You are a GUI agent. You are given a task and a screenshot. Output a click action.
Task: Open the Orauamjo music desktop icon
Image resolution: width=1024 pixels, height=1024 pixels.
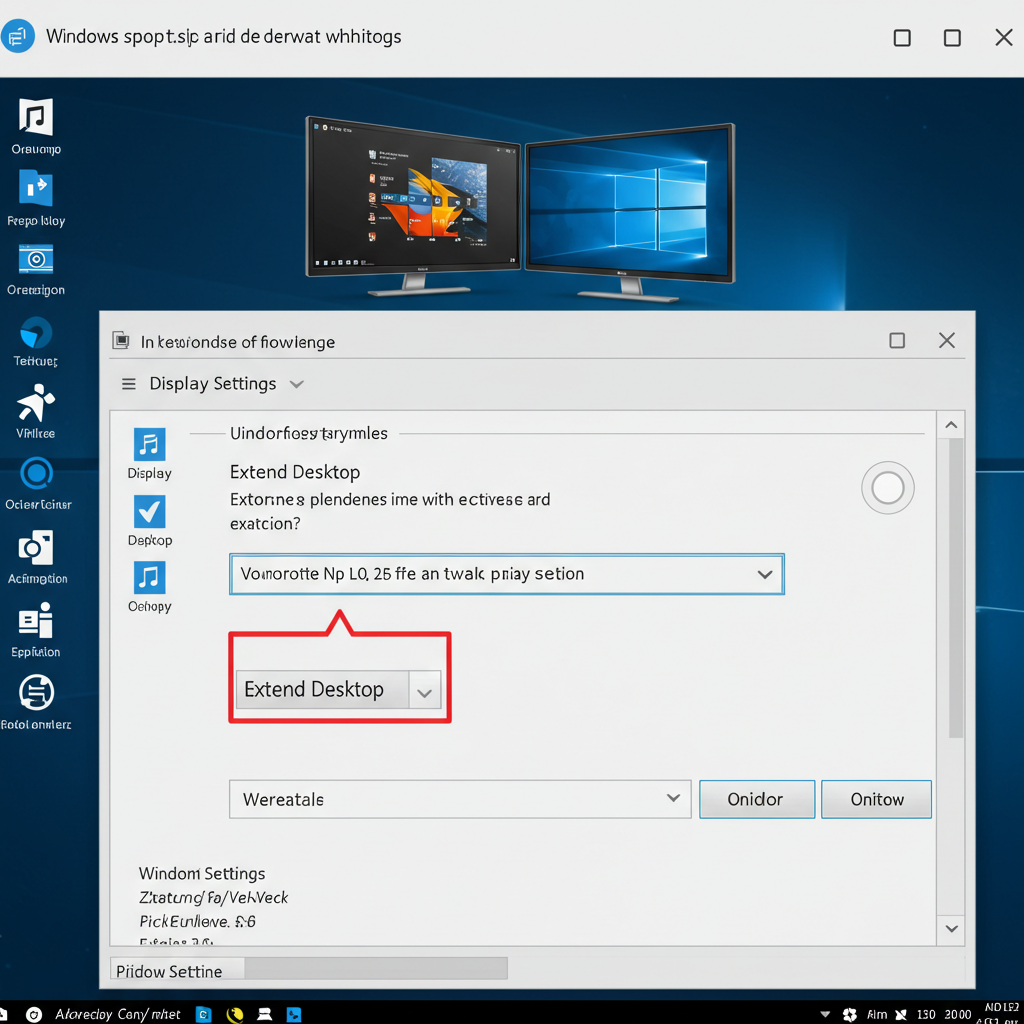36,118
